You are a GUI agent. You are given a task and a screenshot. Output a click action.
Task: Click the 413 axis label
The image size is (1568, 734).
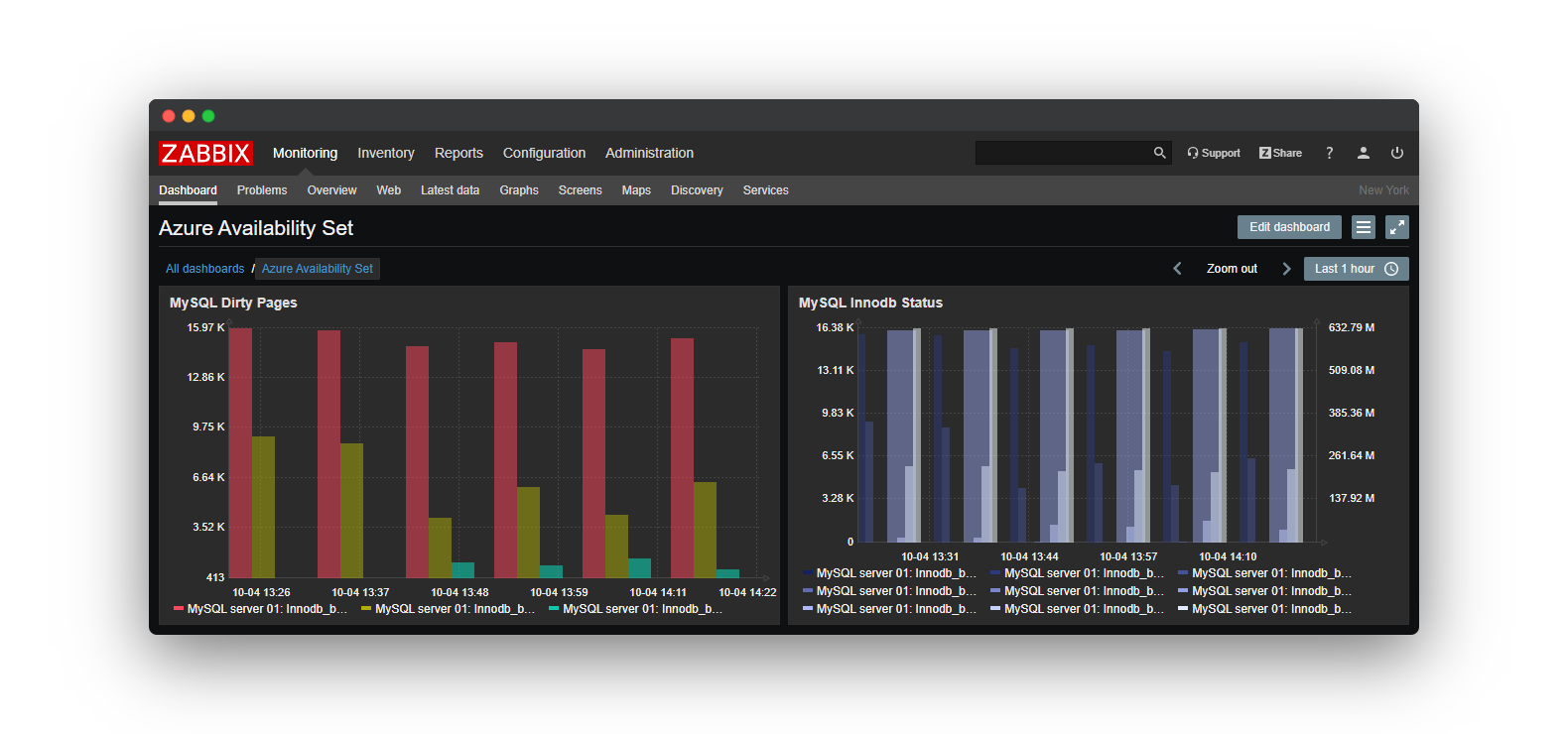click(215, 577)
